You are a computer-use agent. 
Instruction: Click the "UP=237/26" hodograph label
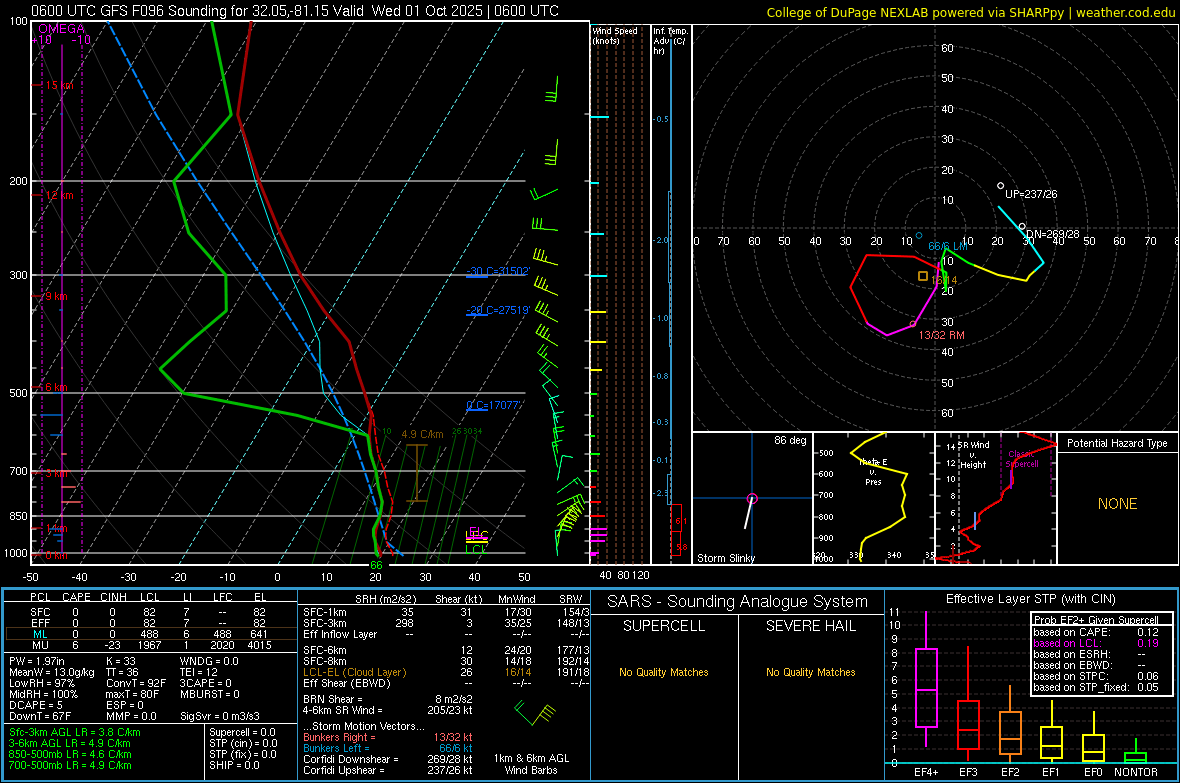point(1031,194)
